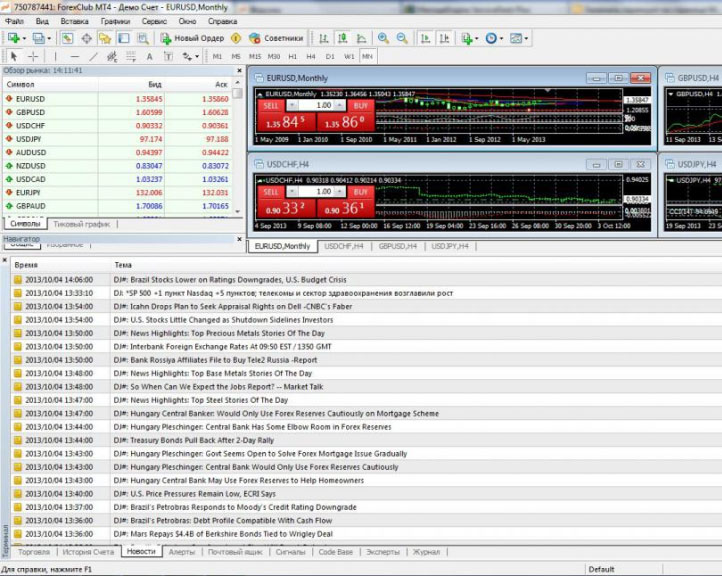Image resolution: width=722 pixels, height=576 pixels.
Task: Open the Data Window crosshair-circle icon
Action: tap(86, 39)
